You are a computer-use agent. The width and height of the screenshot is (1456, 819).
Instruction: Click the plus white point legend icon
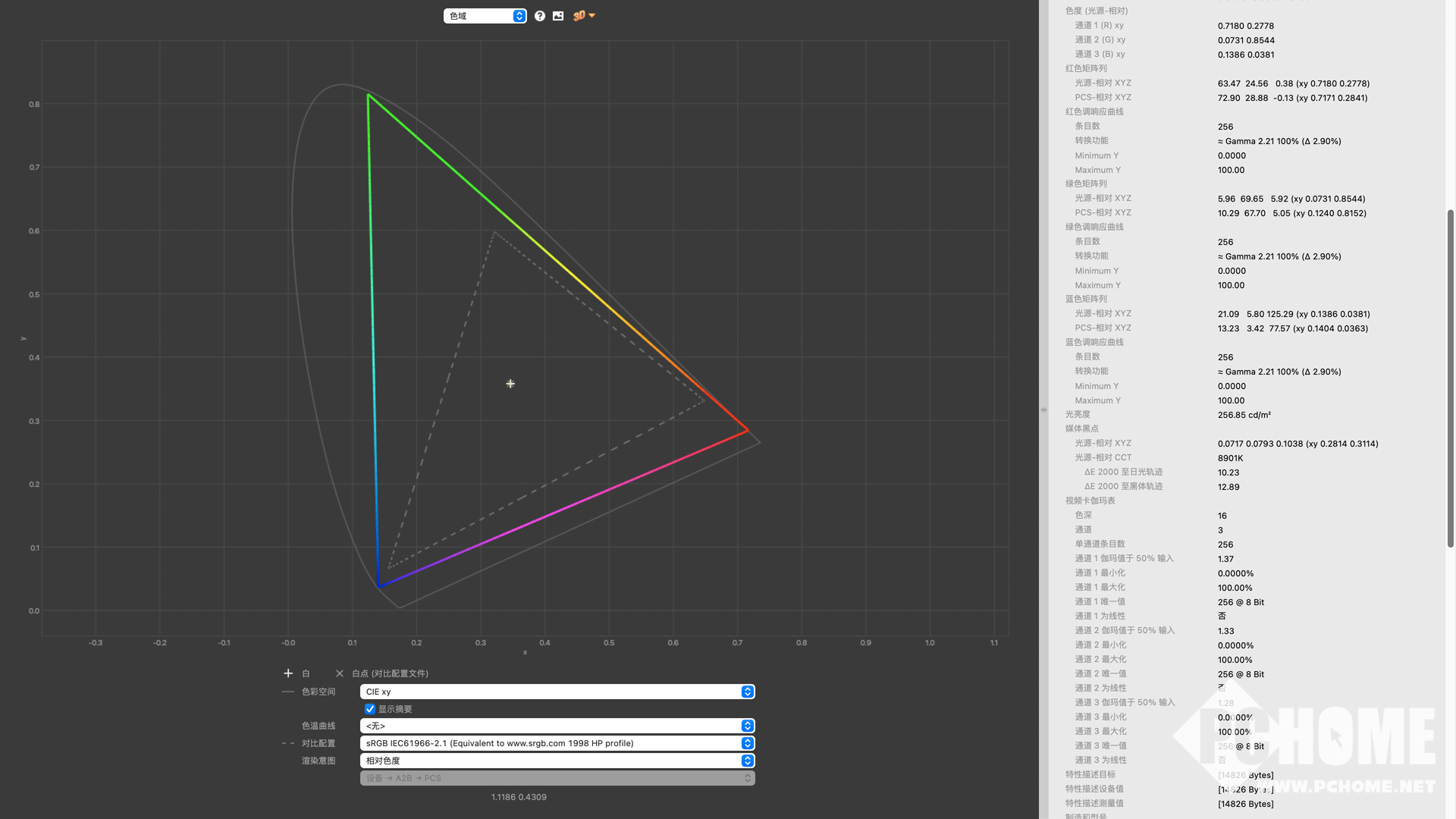[x=288, y=673]
